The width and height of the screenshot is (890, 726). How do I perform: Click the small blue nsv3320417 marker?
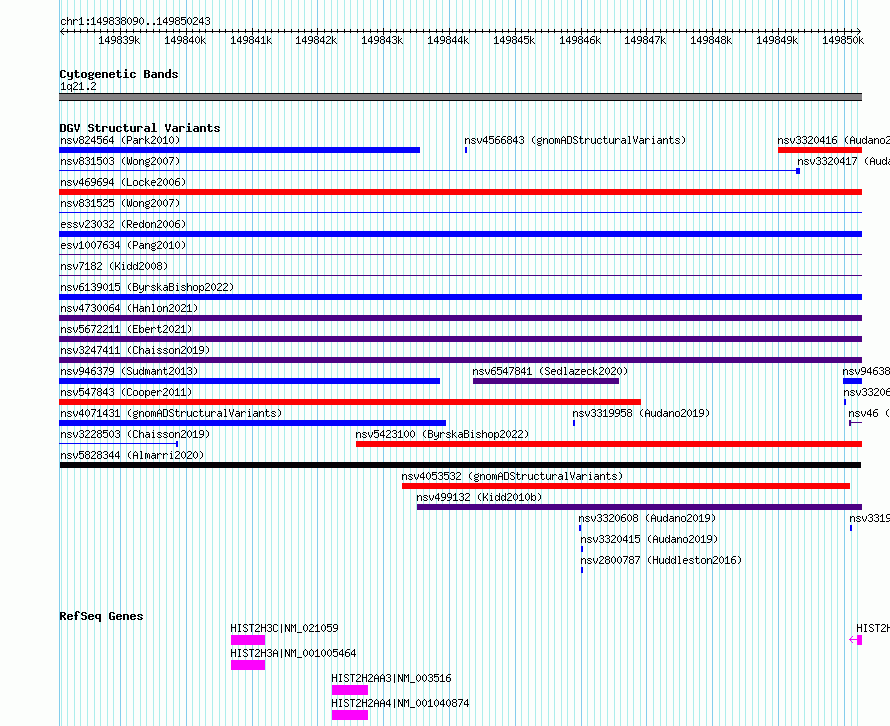coord(798,171)
